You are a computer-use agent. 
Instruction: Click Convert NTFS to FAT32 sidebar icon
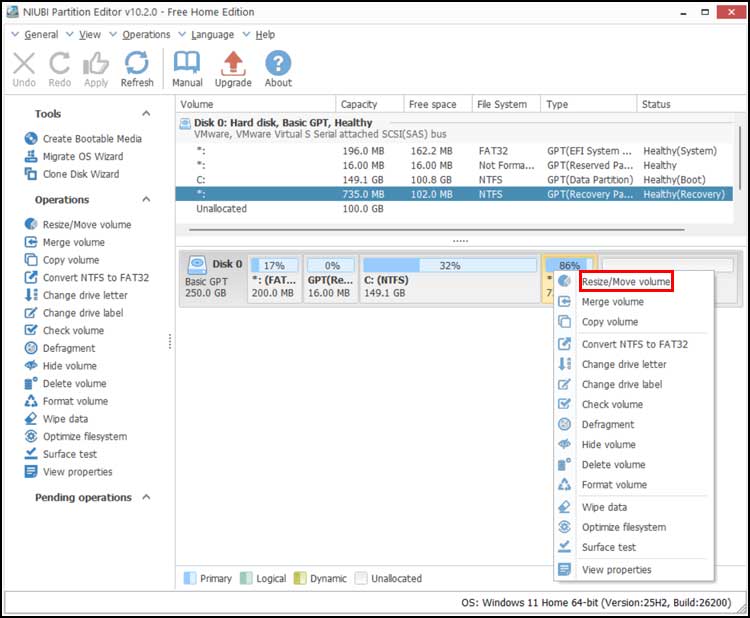click(x=31, y=277)
